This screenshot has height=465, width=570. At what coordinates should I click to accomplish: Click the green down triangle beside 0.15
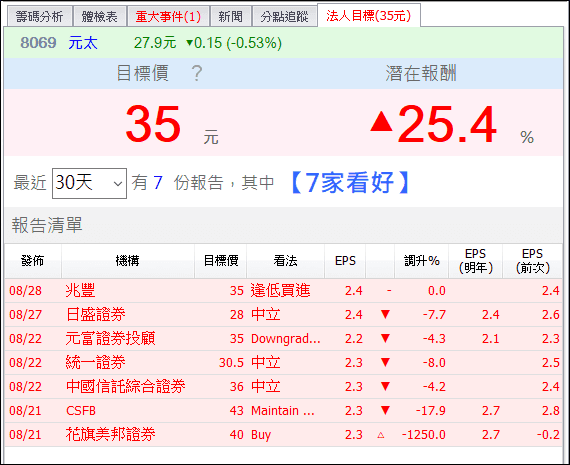pyautogui.click(x=189, y=43)
